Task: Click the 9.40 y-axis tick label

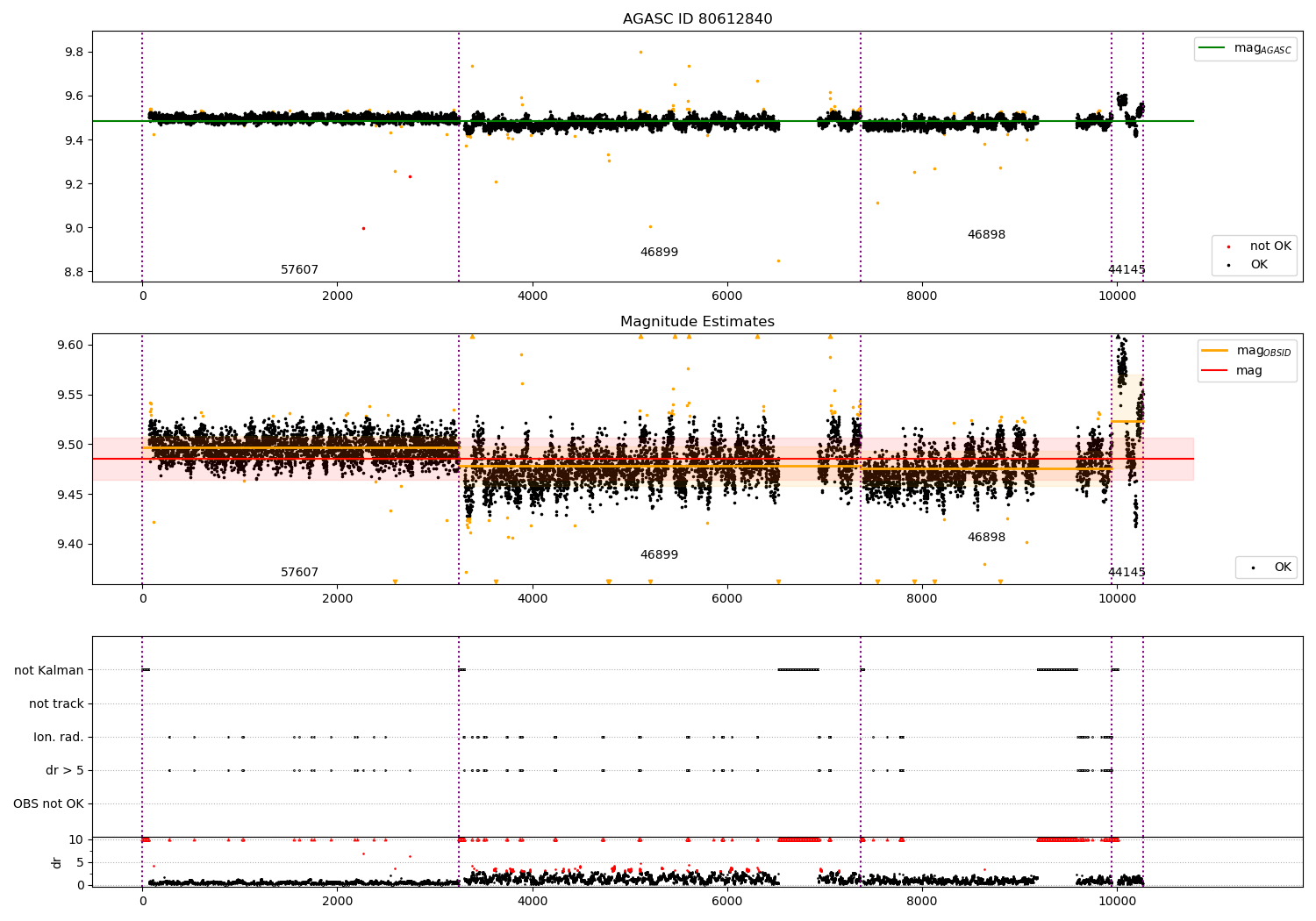Action: (x=70, y=545)
